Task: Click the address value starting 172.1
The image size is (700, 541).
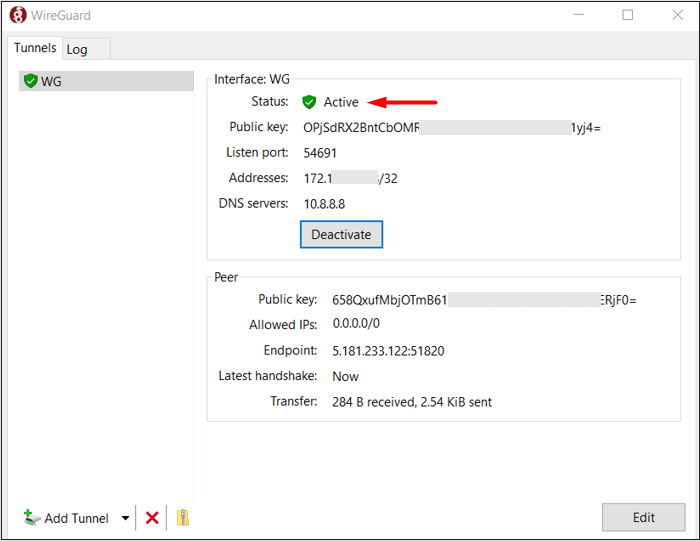Action: 350,179
